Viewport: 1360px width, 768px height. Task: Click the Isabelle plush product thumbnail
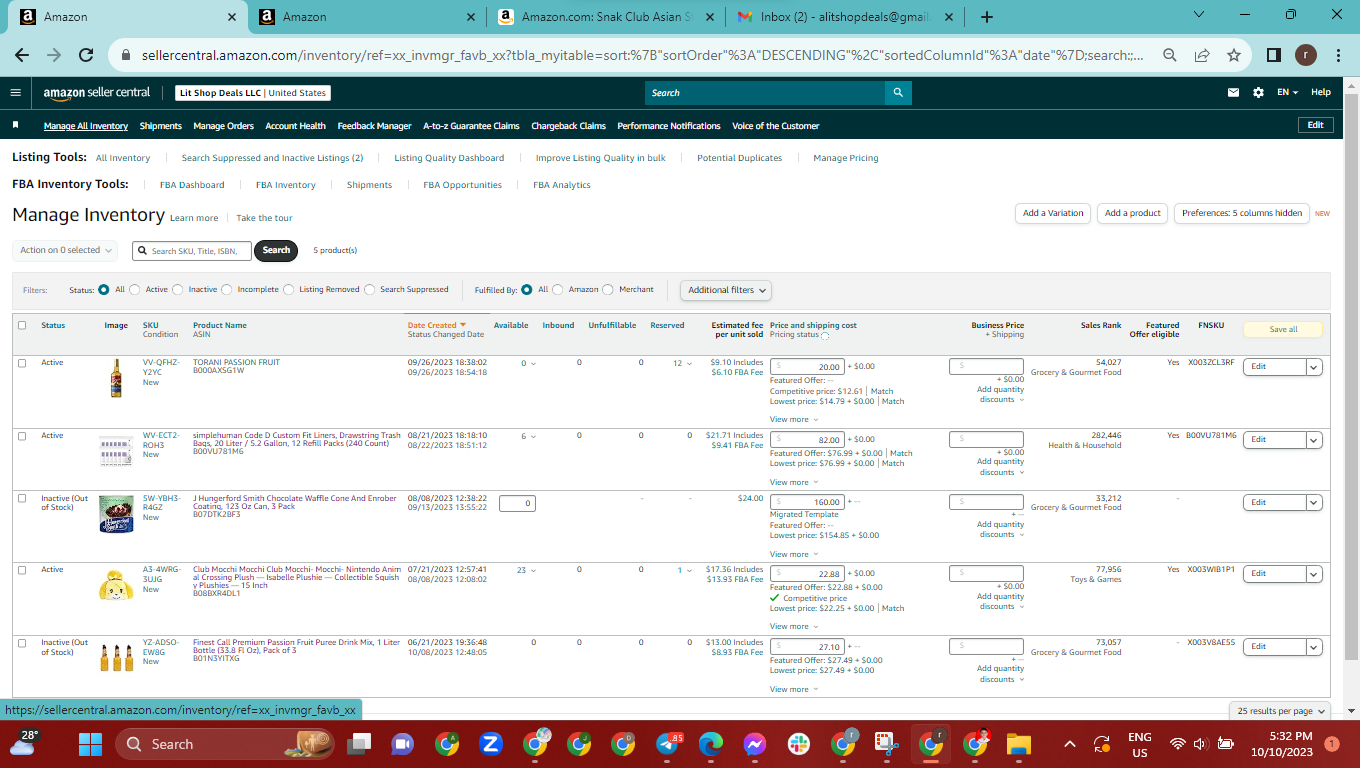[x=115, y=585]
